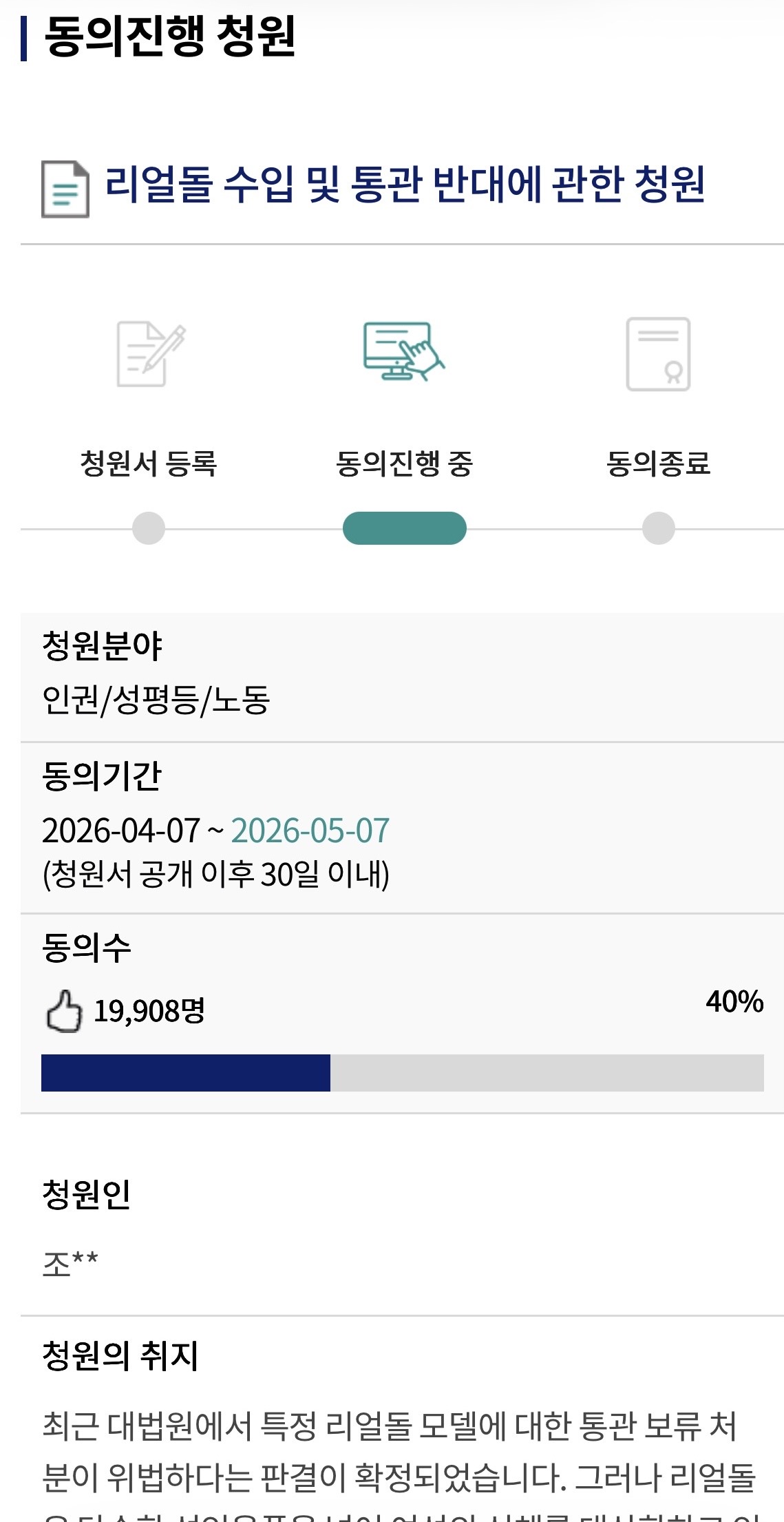
Task: Click the gray step dot under 동의종료
Action: click(659, 528)
